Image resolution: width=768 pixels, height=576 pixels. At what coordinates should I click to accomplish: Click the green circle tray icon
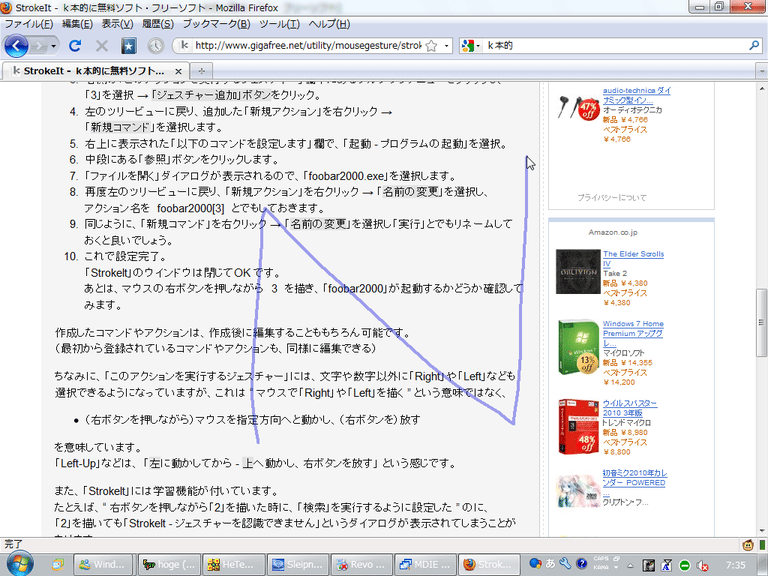[x=685, y=566]
